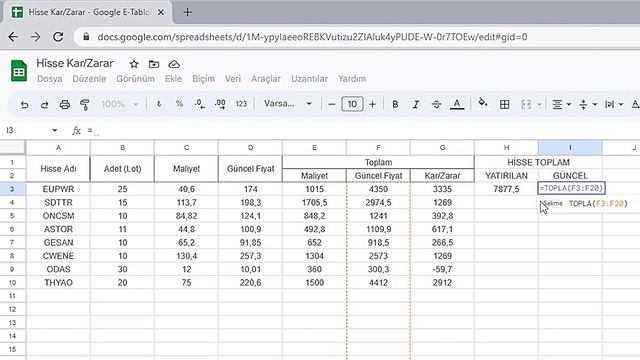Screen dimensions: 640x360
Task: Toggle bold formatting
Action: point(395,104)
